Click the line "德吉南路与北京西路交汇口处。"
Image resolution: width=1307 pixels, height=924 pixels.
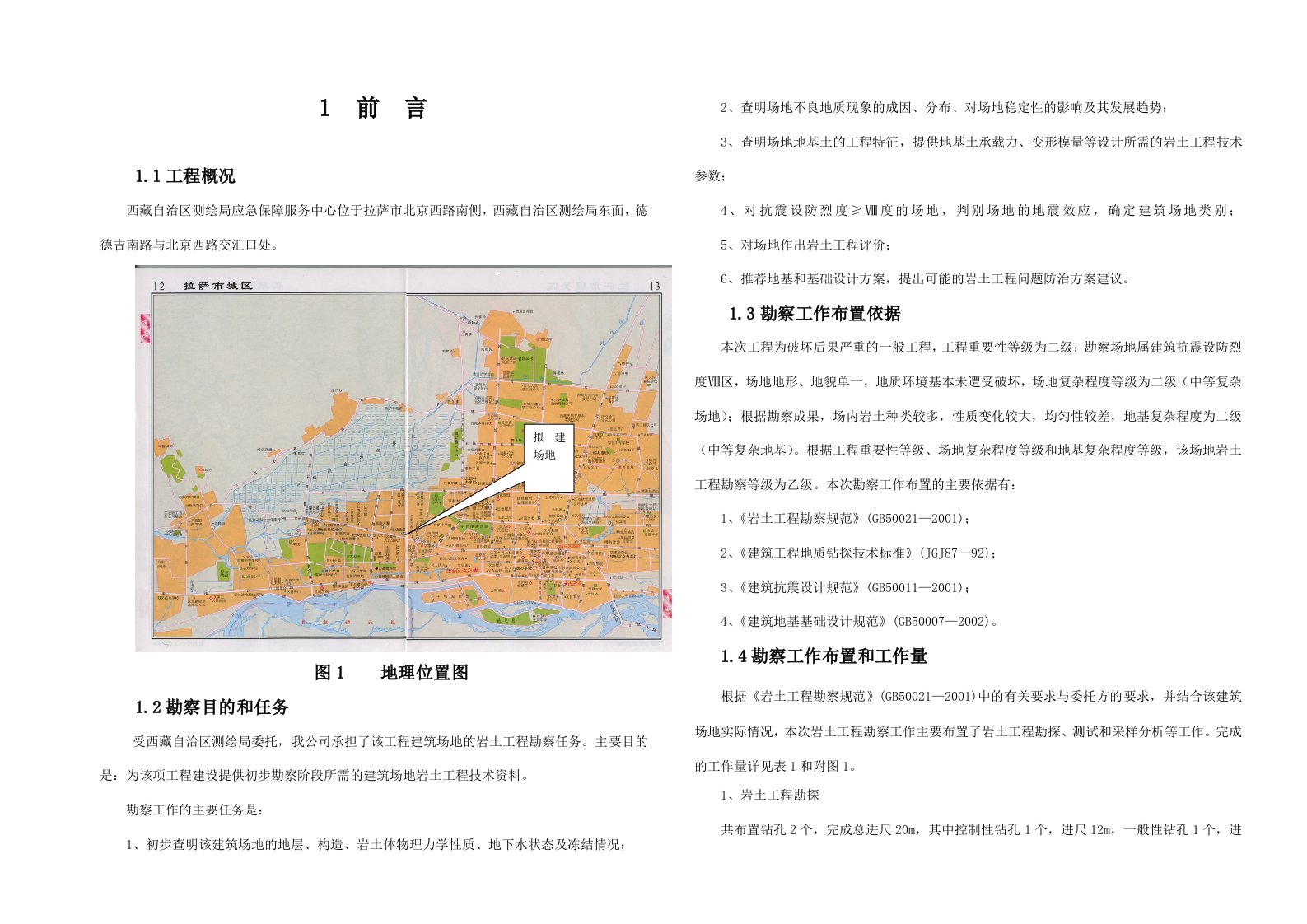[x=191, y=245]
